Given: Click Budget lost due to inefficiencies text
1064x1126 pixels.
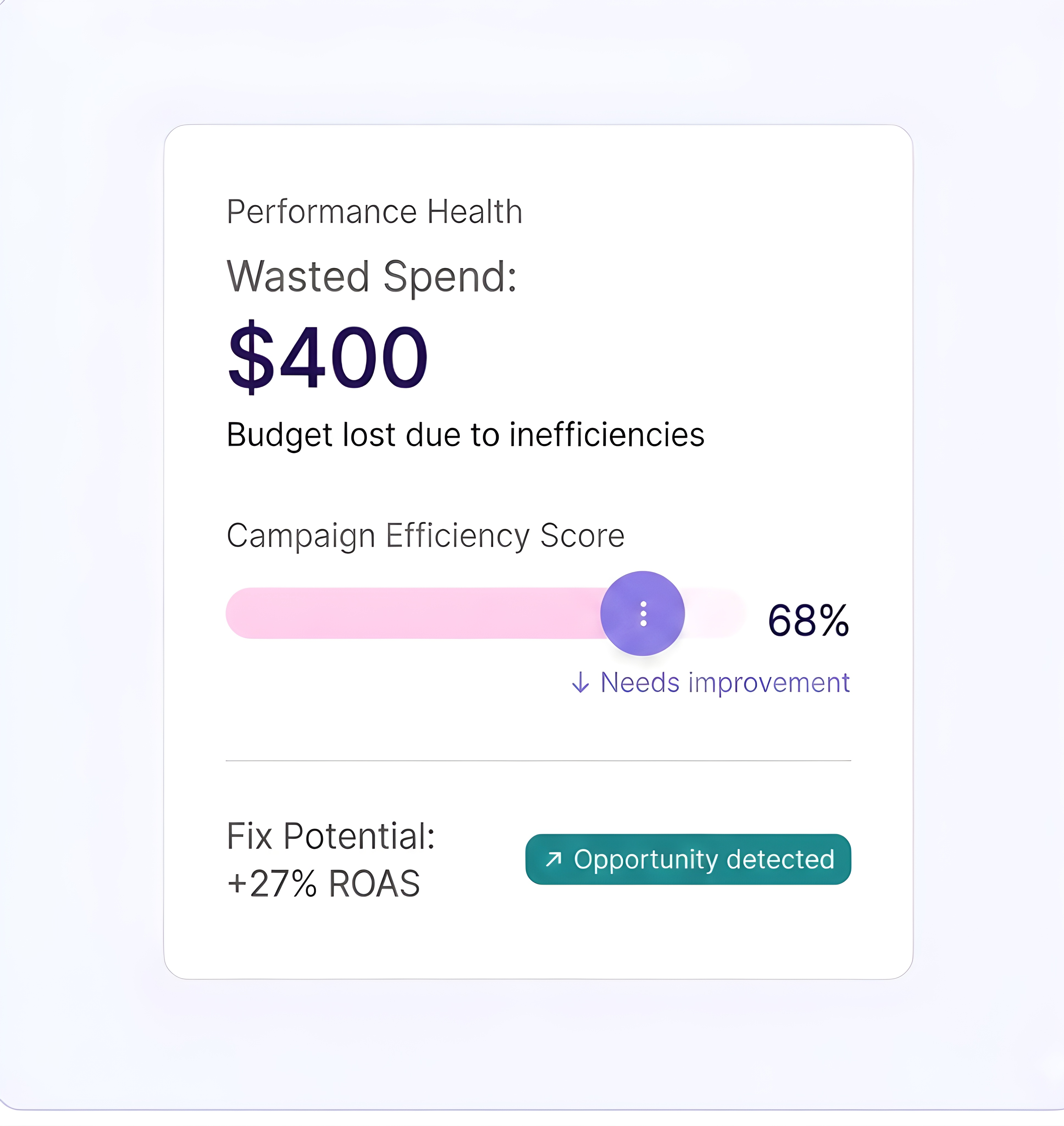Looking at the screenshot, I should click(465, 435).
